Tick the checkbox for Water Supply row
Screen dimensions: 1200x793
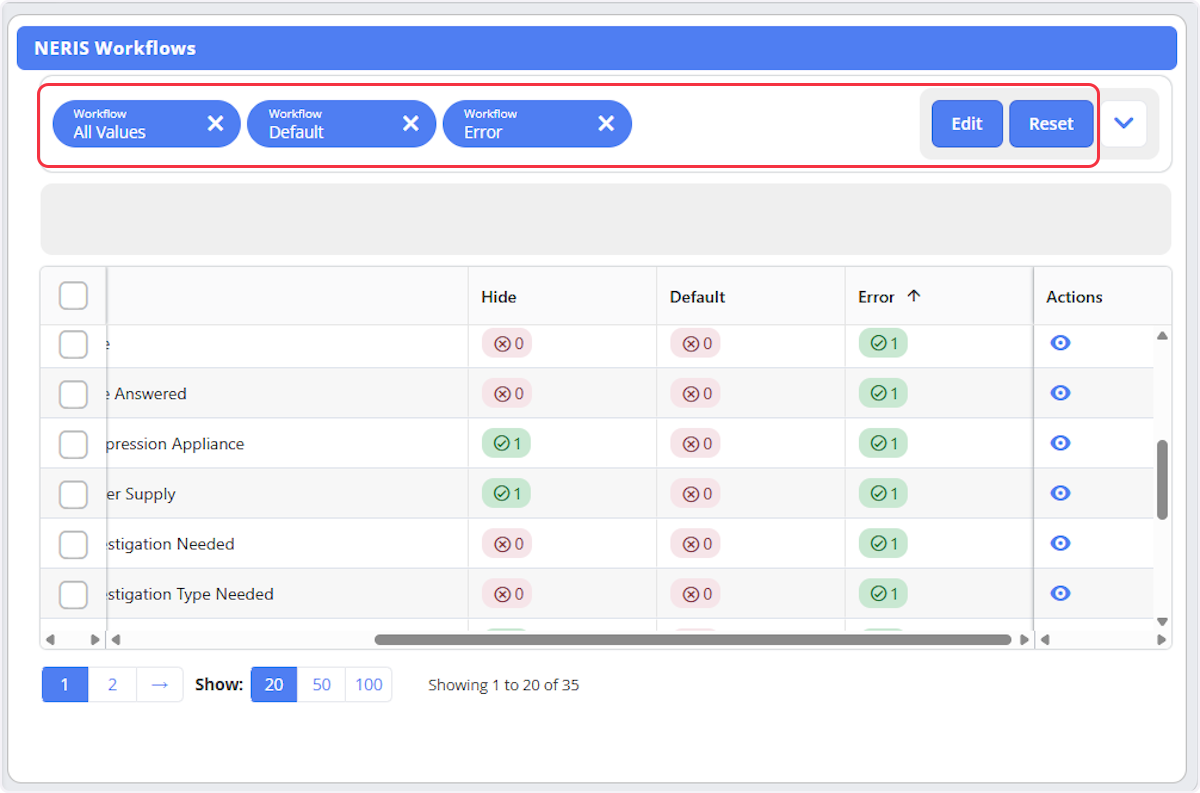tap(73, 494)
